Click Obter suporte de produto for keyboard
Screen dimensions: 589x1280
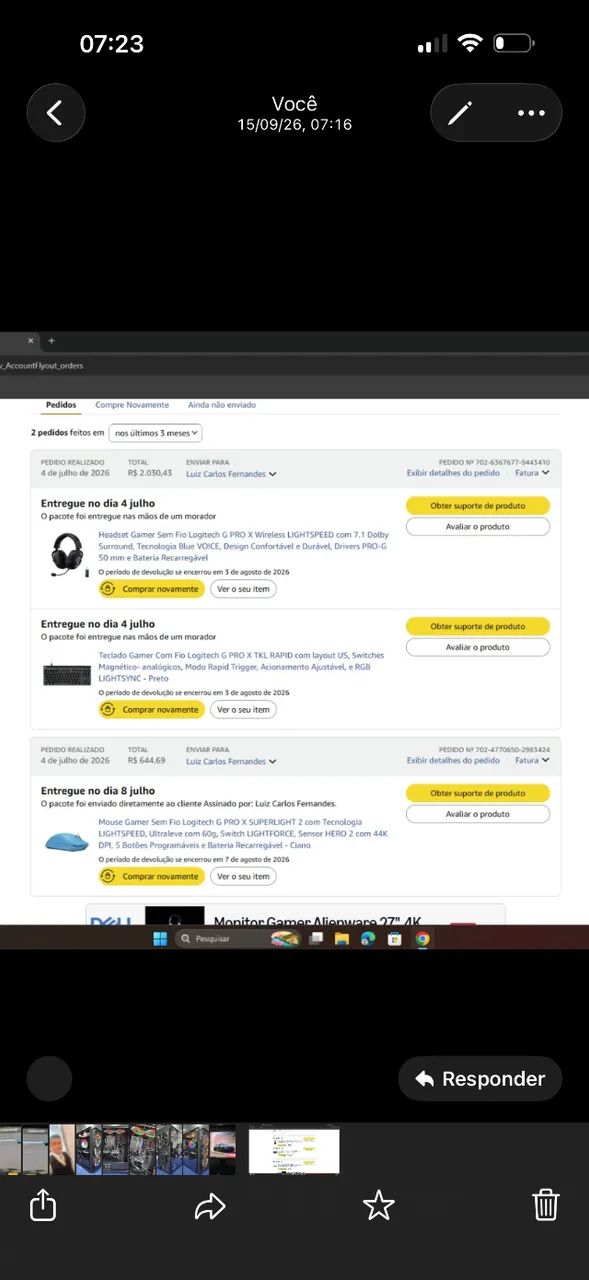(x=478, y=627)
